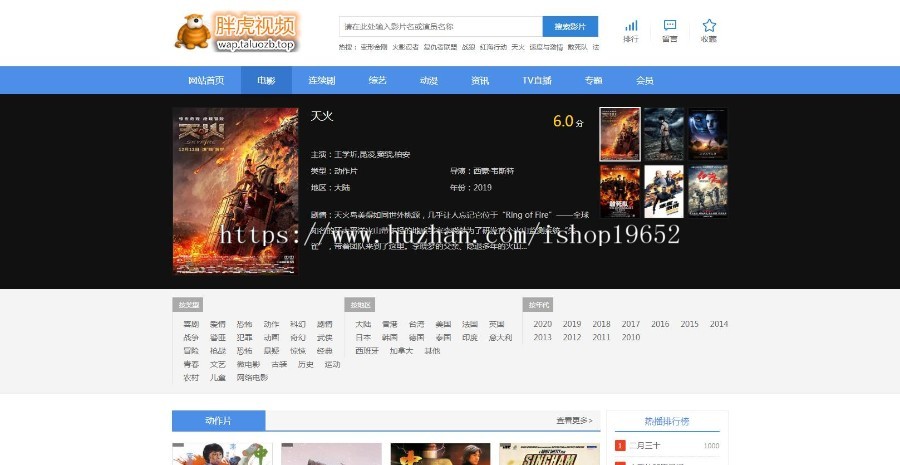Filter by region 日本
The height and width of the screenshot is (465, 900).
(x=363, y=337)
